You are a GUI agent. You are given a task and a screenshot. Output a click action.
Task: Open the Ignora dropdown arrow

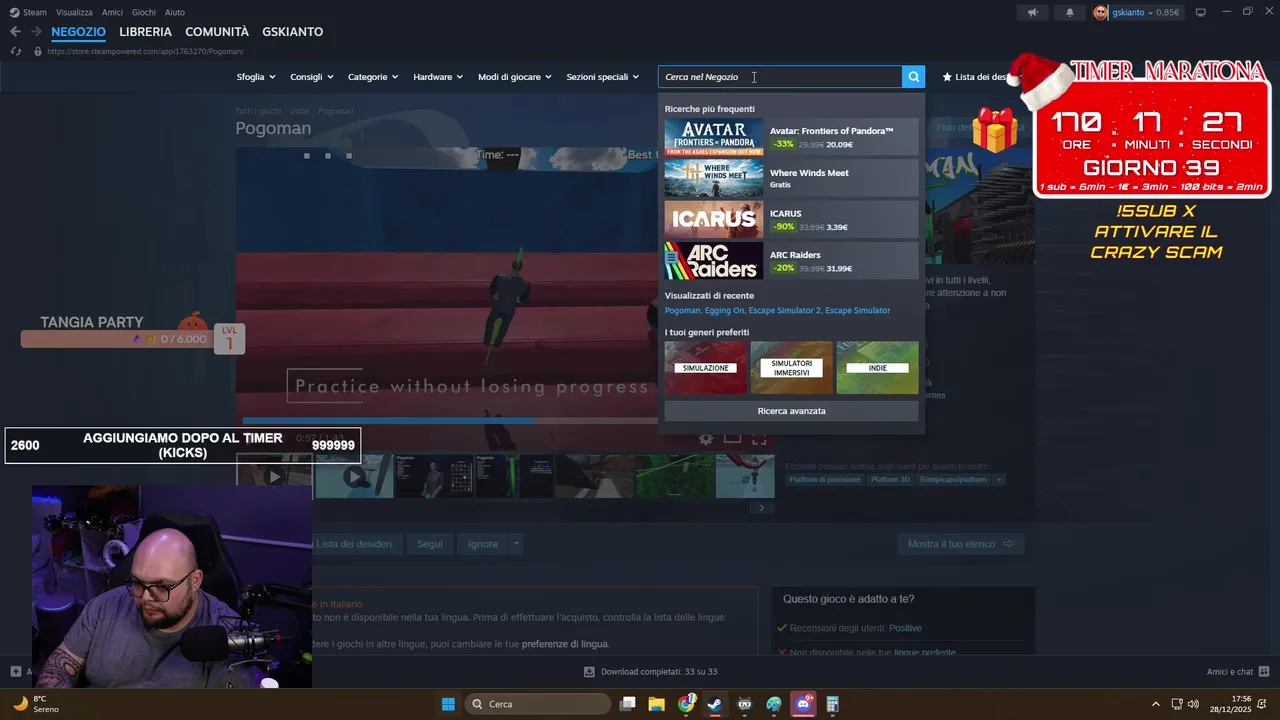(x=516, y=544)
